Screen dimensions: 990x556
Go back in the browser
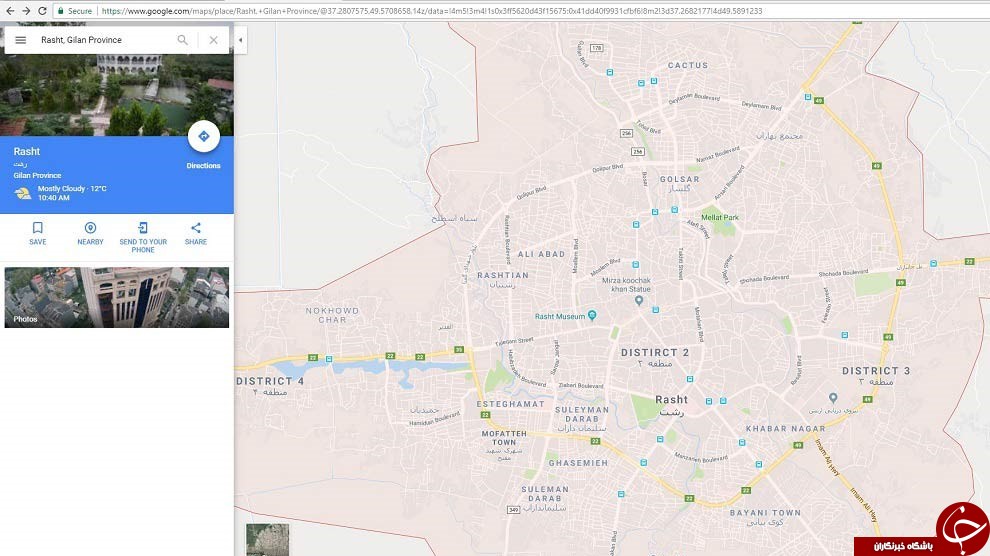(x=10, y=11)
